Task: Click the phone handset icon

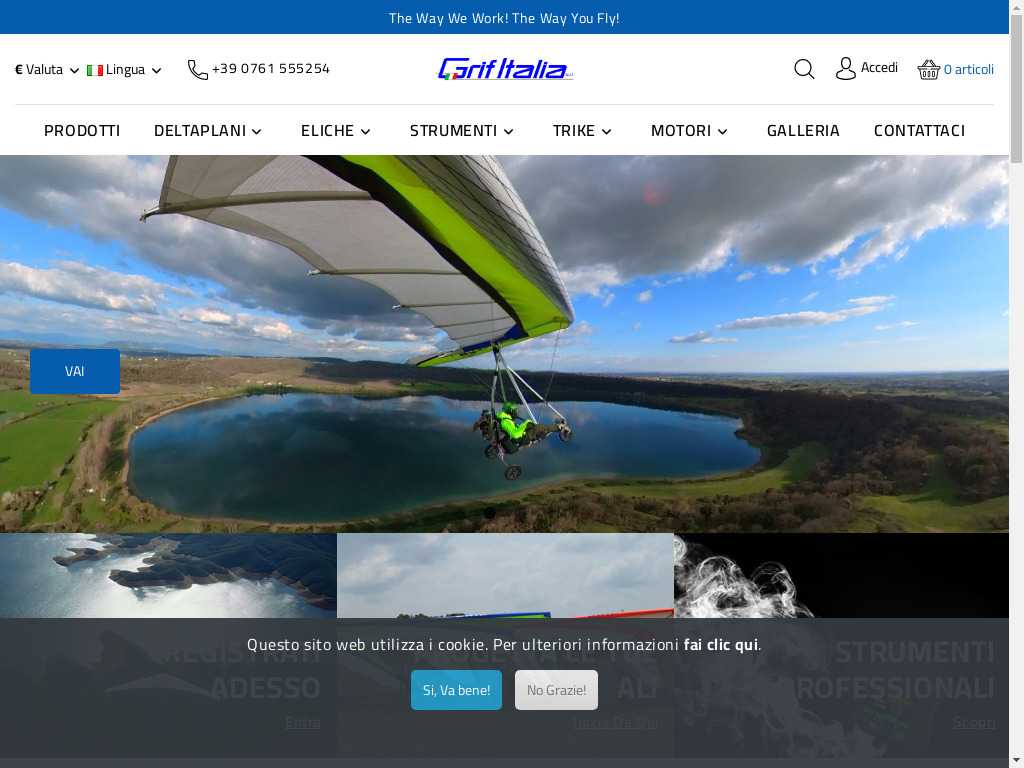Action: 198,69
